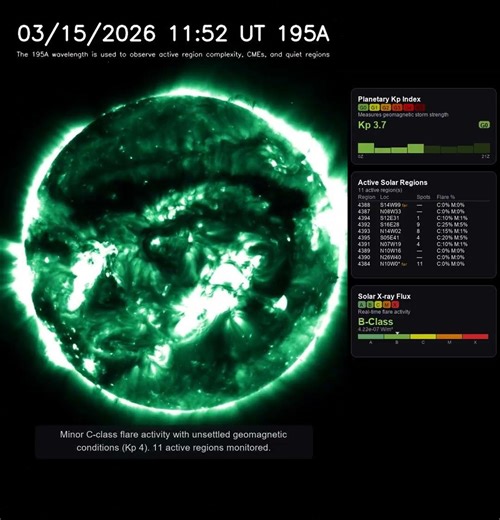Viewport: 500px width, 520px height.
Task: Click the Spots column header
Action: click(x=423, y=197)
